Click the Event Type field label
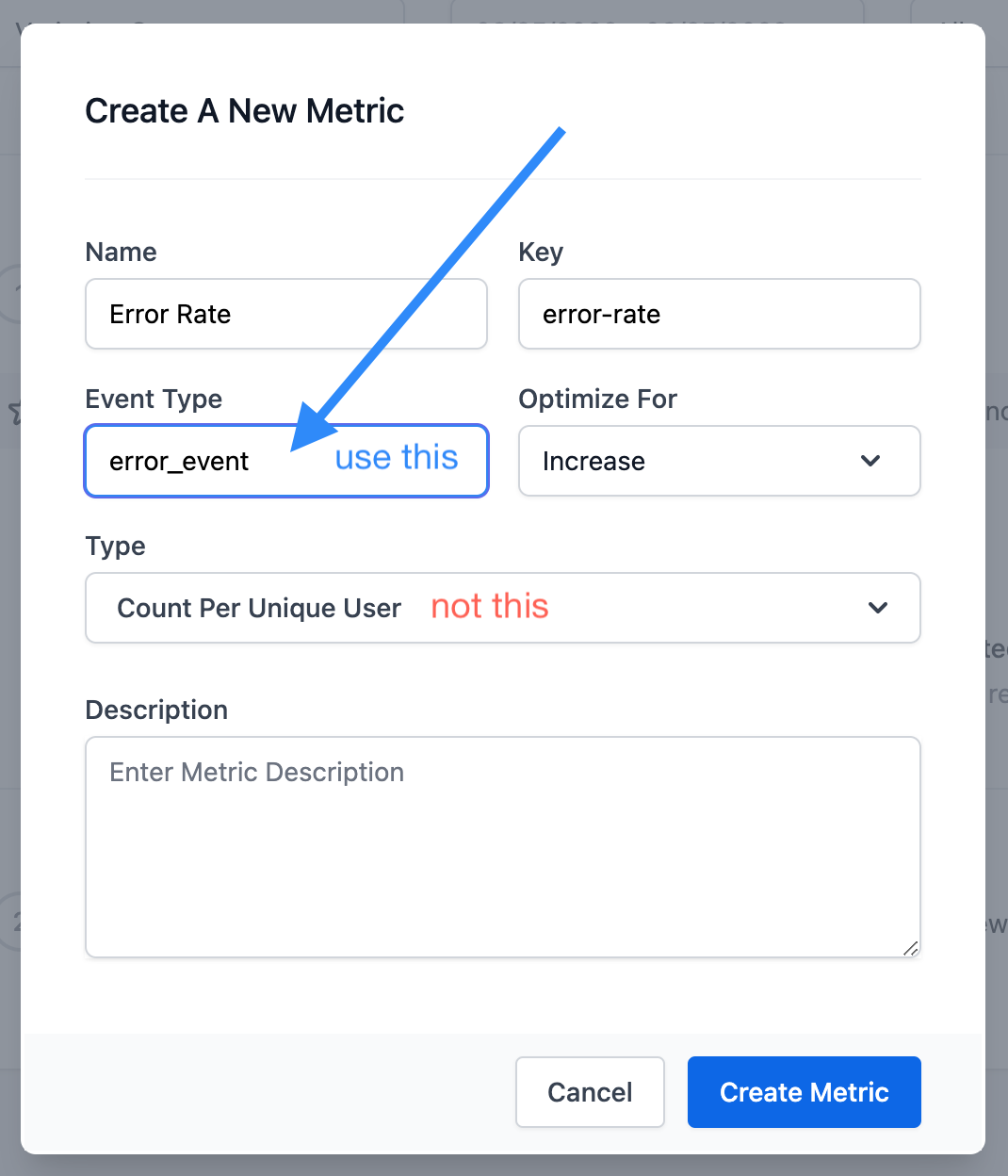1008x1176 pixels. [x=154, y=399]
